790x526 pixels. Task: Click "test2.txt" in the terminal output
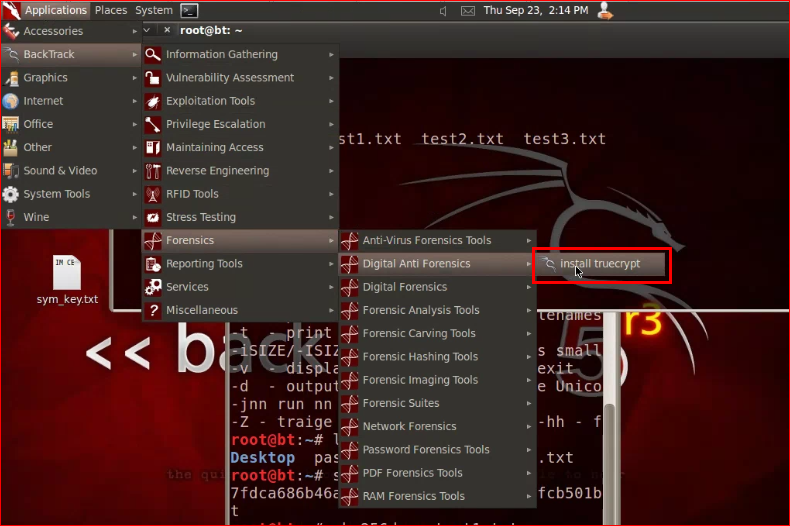point(462,139)
